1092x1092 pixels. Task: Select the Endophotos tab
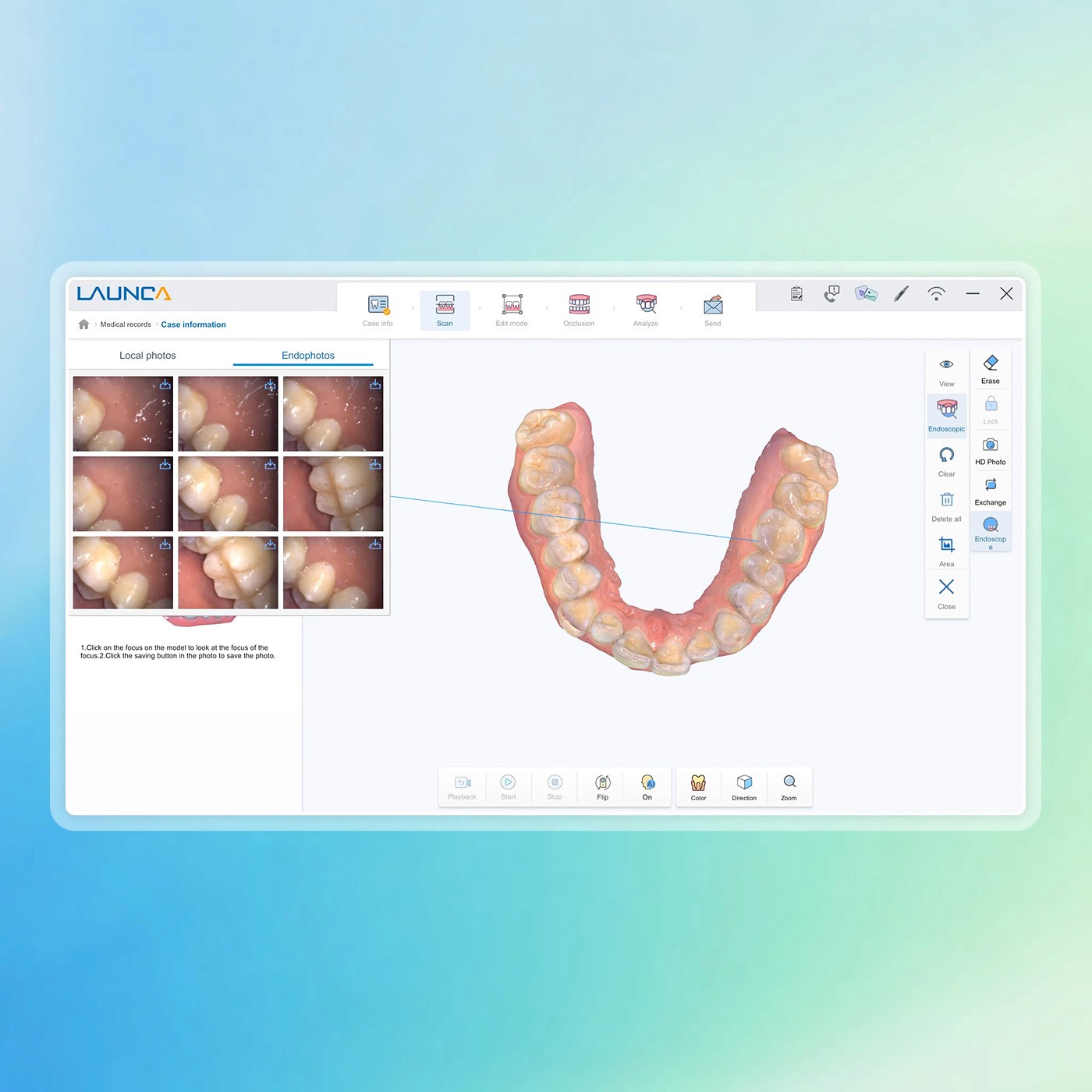[x=307, y=356]
